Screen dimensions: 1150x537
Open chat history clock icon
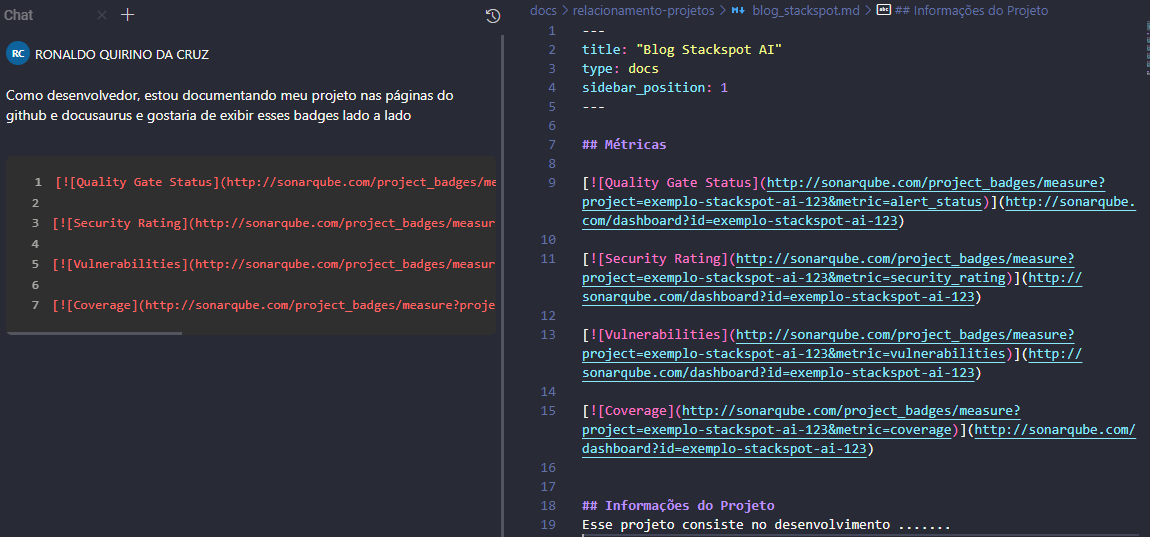pyautogui.click(x=493, y=16)
